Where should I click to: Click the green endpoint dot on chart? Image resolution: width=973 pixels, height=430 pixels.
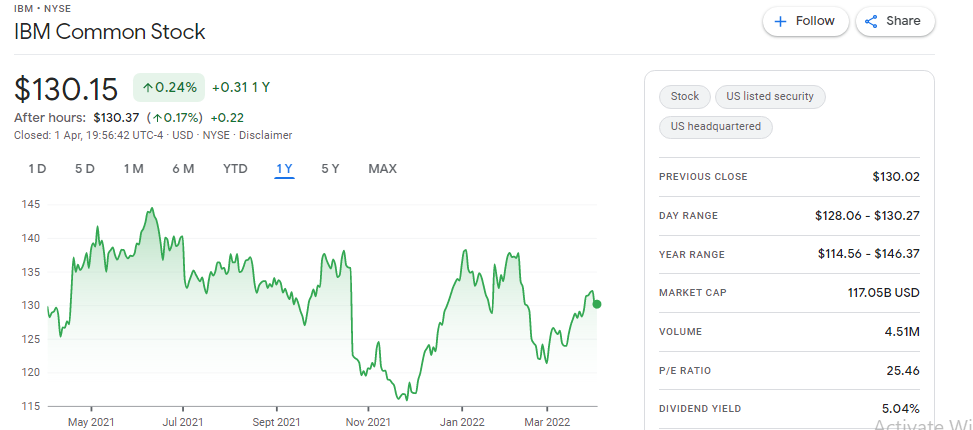597,304
